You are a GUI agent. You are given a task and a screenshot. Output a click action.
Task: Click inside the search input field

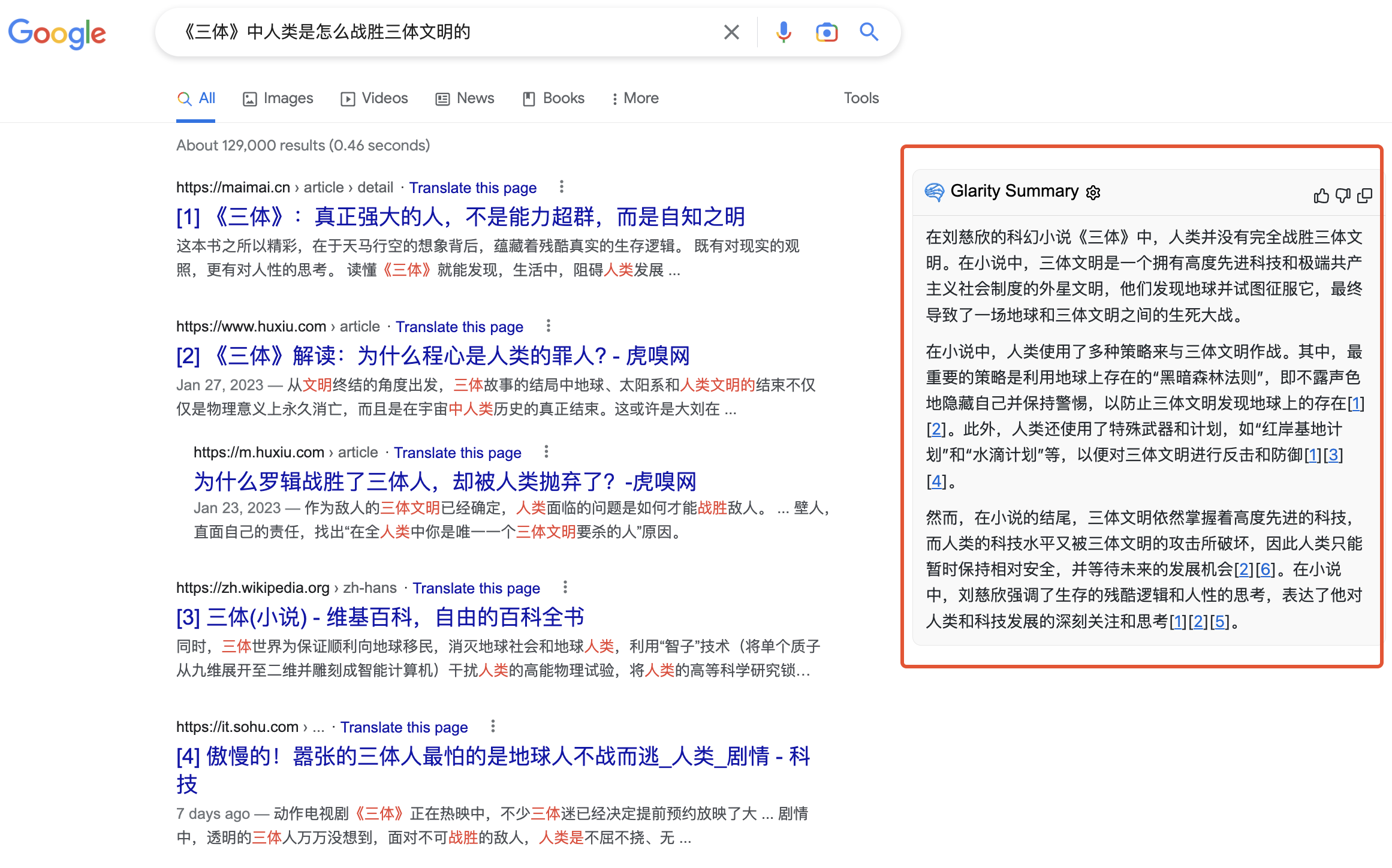point(420,32)
